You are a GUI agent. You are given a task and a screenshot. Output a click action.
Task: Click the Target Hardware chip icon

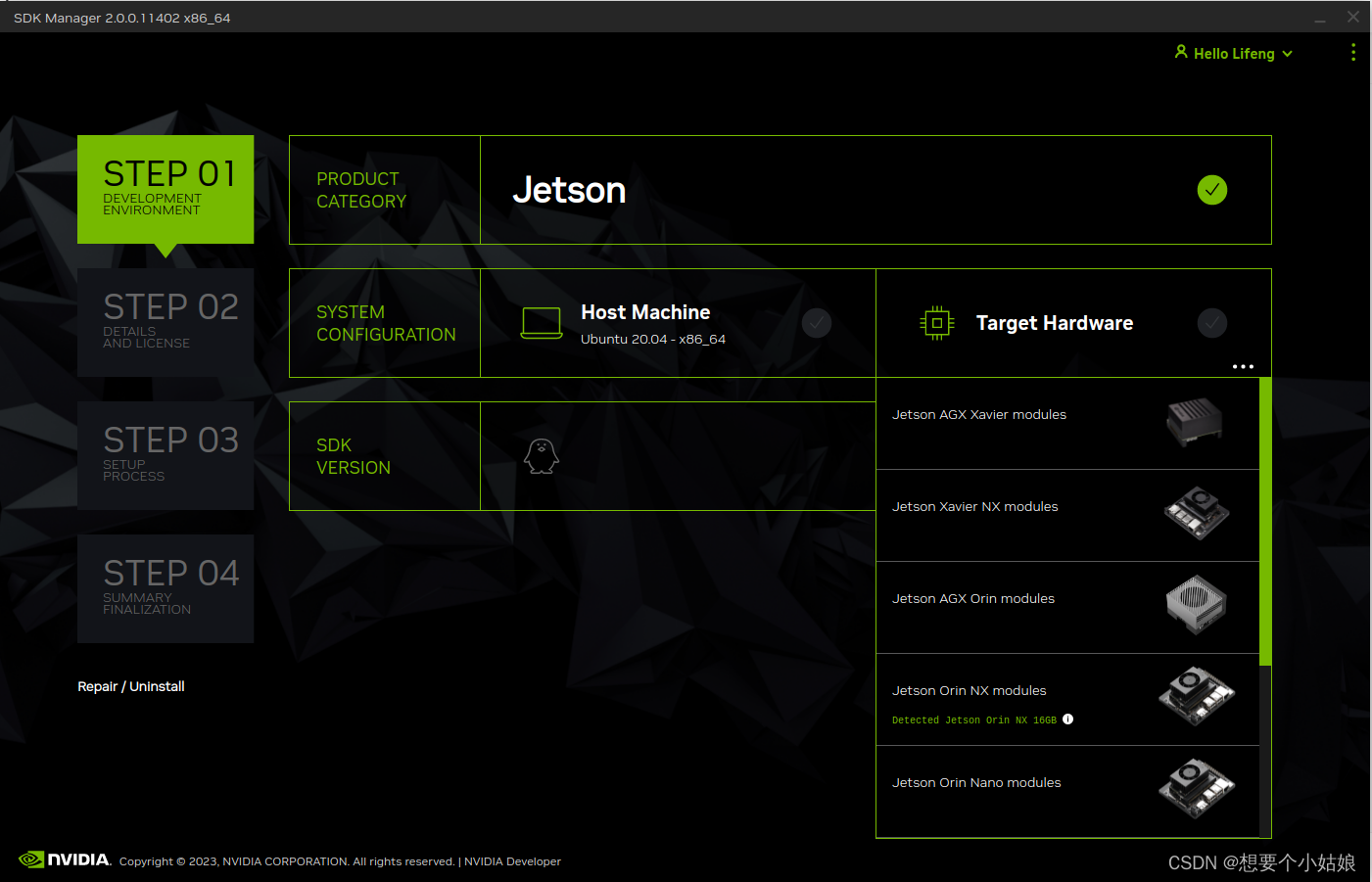coord(937,323)
